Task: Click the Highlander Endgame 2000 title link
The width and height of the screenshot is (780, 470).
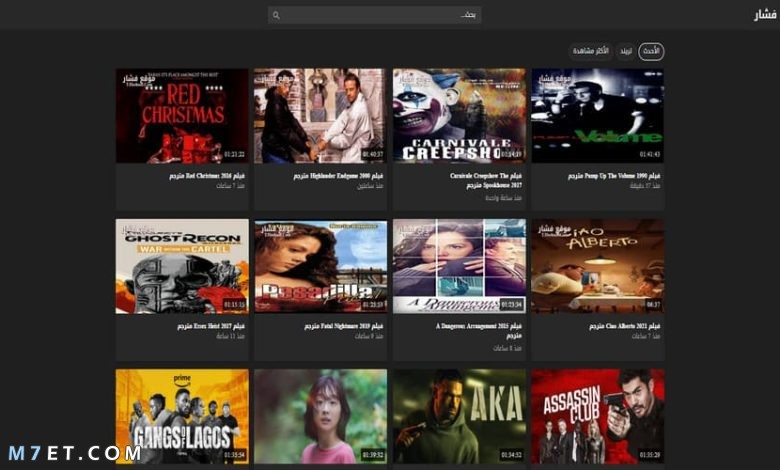Action: pyautogui.click(x=338, y=176)
